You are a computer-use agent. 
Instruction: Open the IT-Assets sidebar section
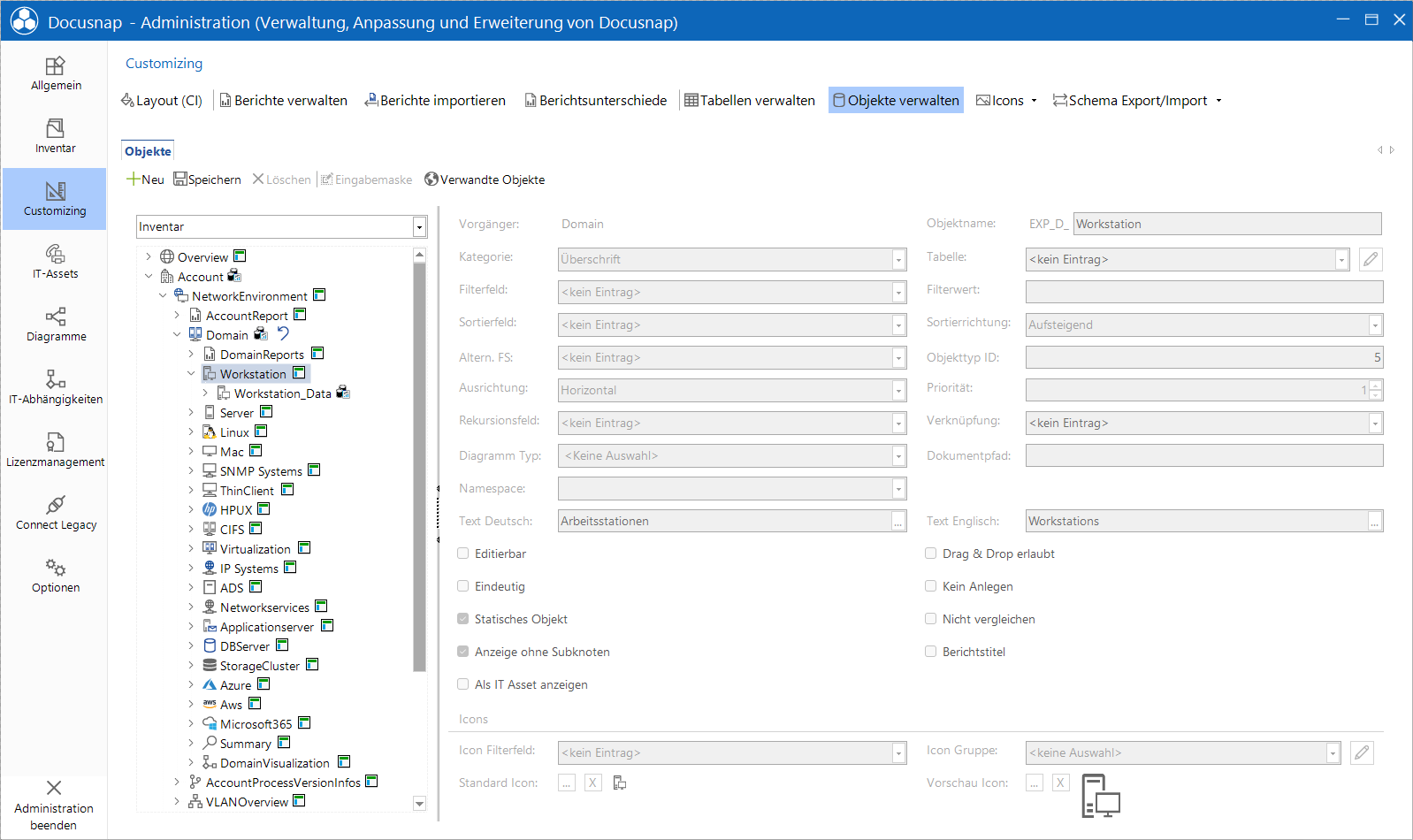click(55, 262)
